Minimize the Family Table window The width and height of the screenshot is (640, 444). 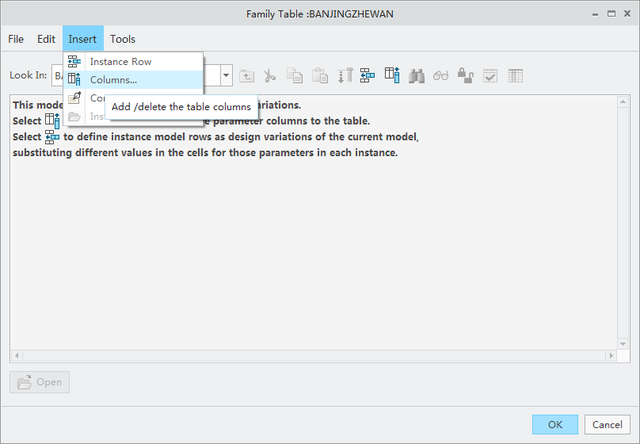click(x=595, y=14)
